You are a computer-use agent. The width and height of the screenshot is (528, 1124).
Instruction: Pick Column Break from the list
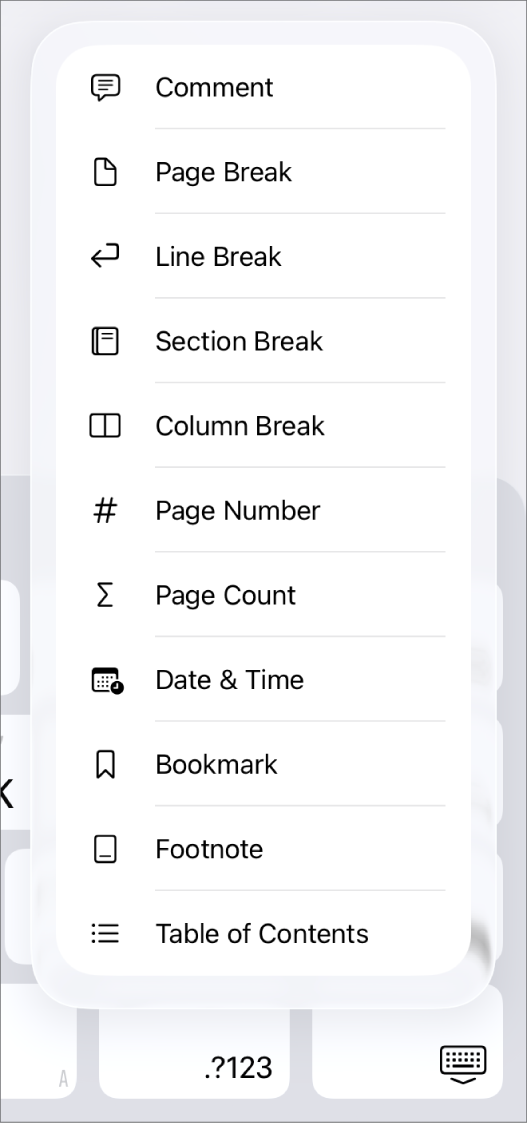coord(263,426)
